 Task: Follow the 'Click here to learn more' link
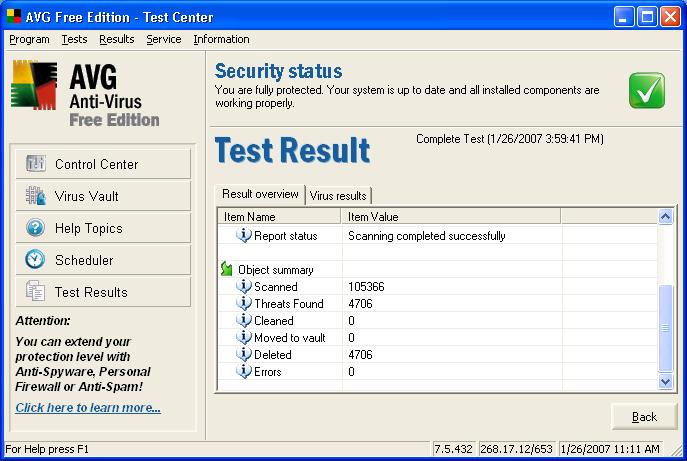88,408
